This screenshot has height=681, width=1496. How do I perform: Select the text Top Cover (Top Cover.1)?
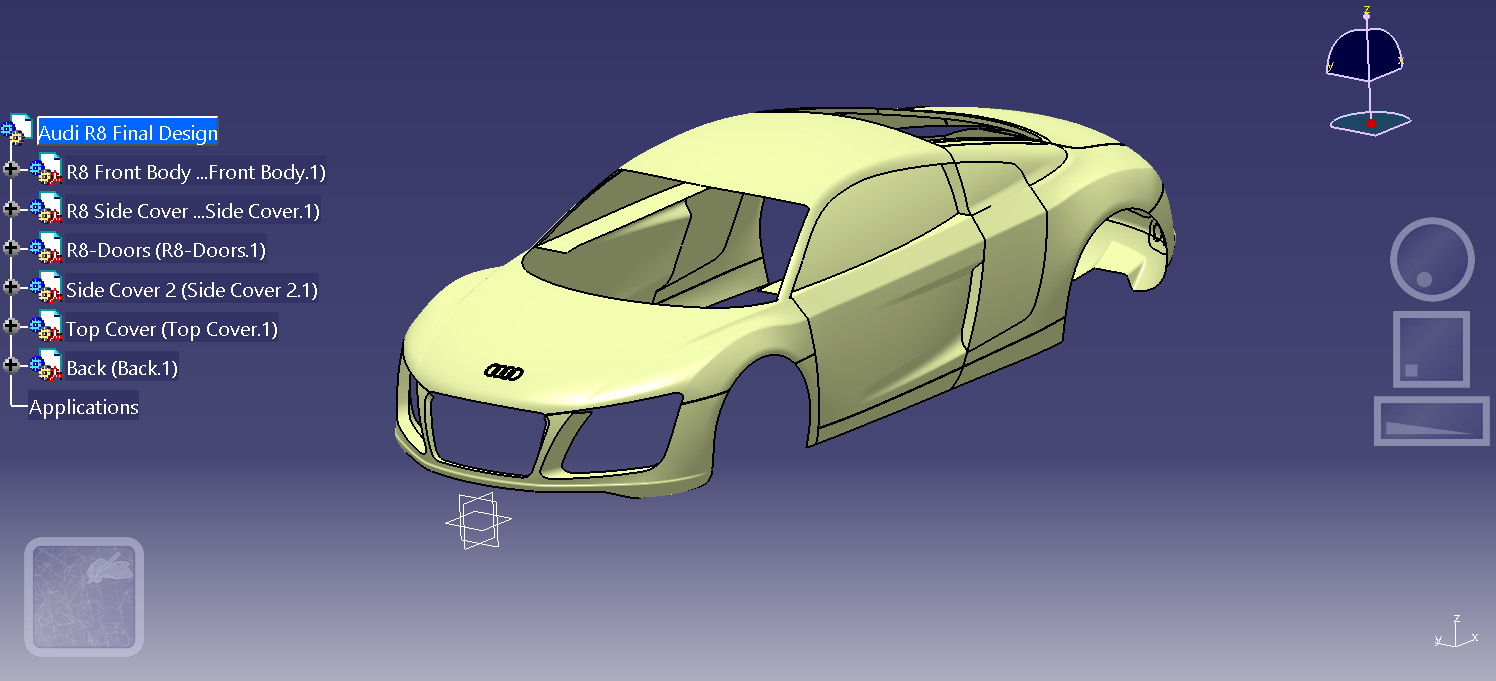click(x=172, y=329)
